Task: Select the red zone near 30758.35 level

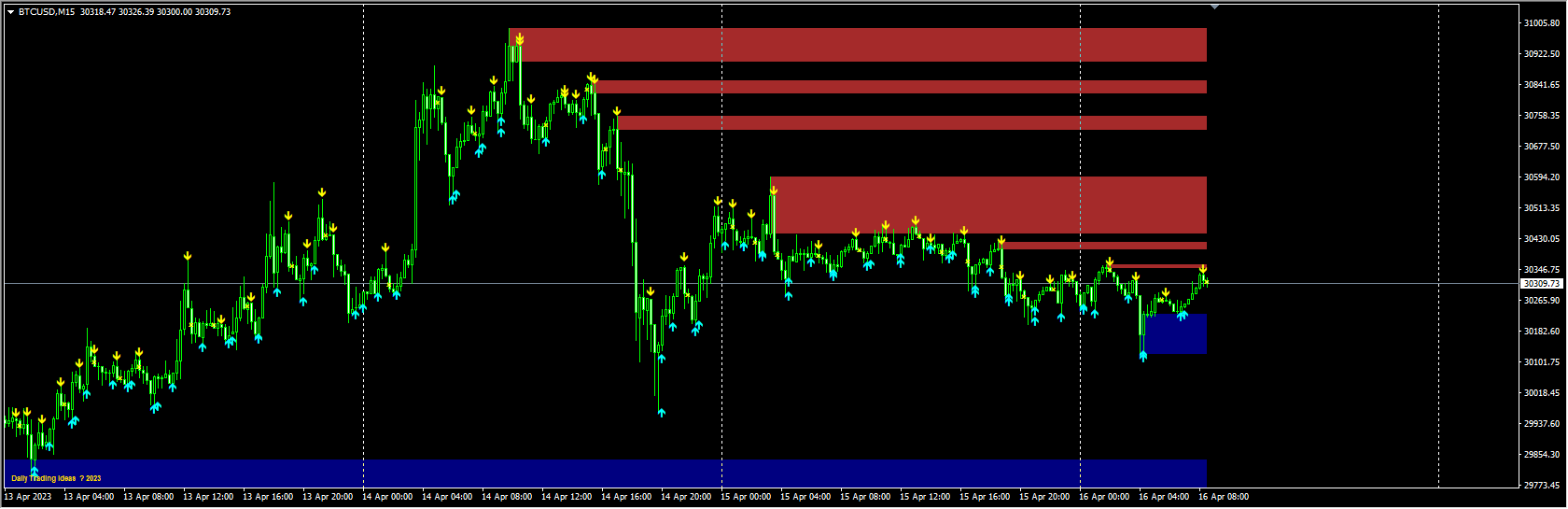Action: point(912,122)
